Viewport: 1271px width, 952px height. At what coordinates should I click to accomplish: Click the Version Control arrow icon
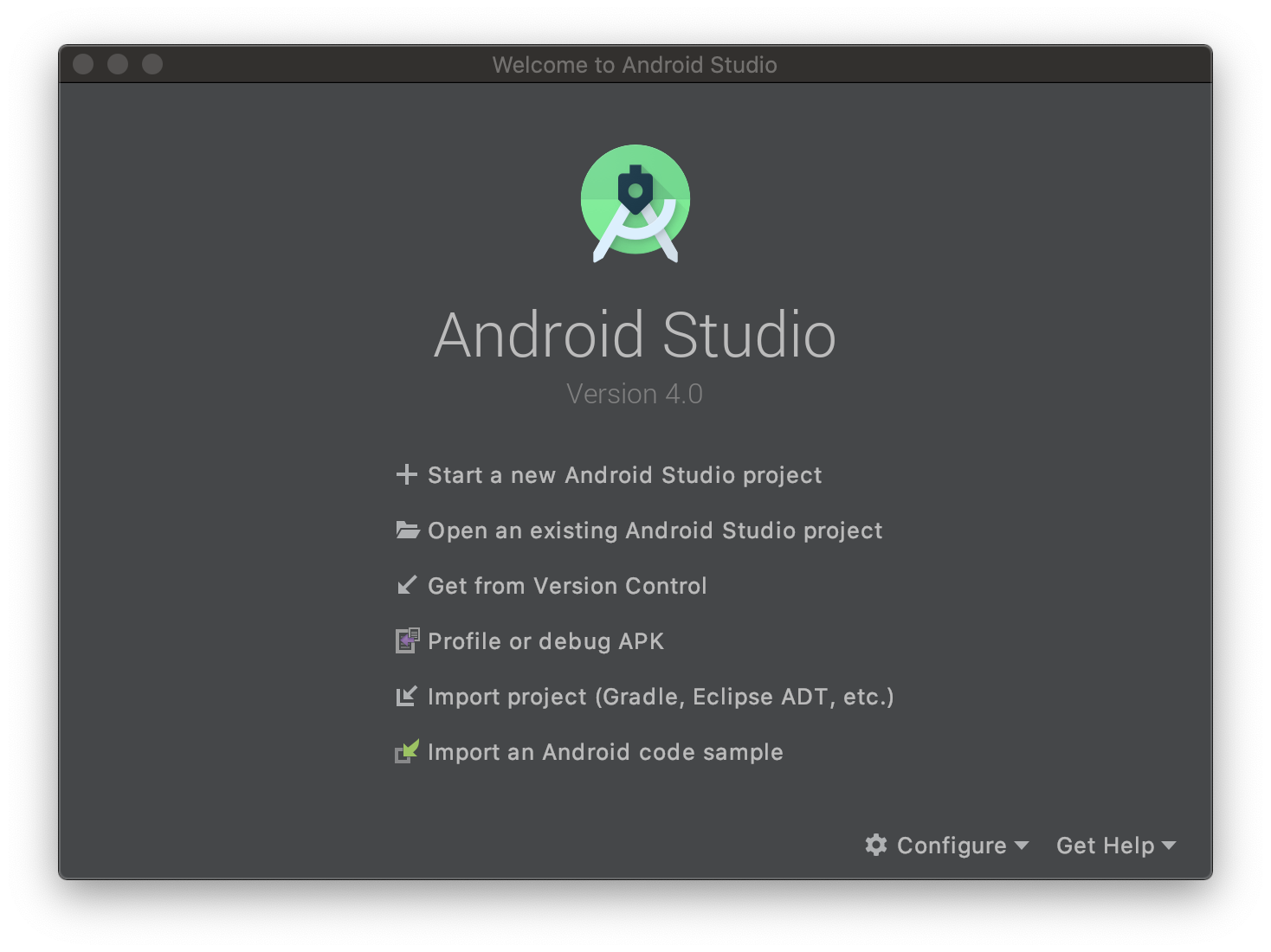[406, 585]
